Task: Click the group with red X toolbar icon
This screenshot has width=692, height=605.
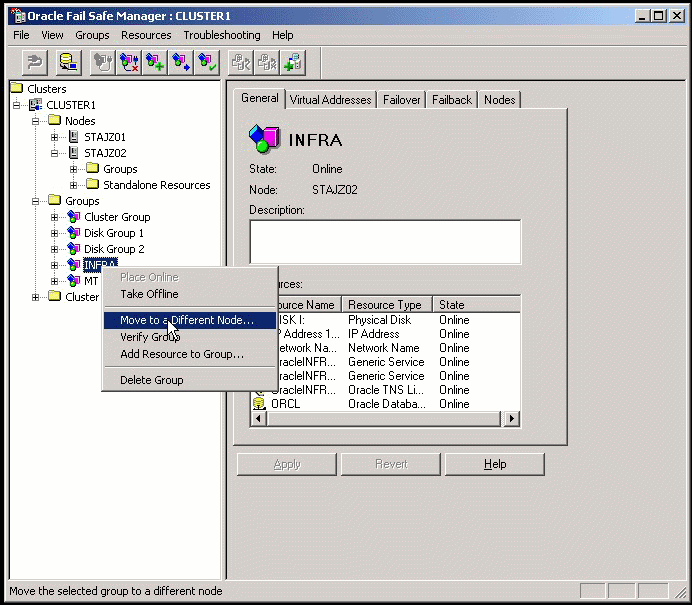Action: click(x=129, y=63)
